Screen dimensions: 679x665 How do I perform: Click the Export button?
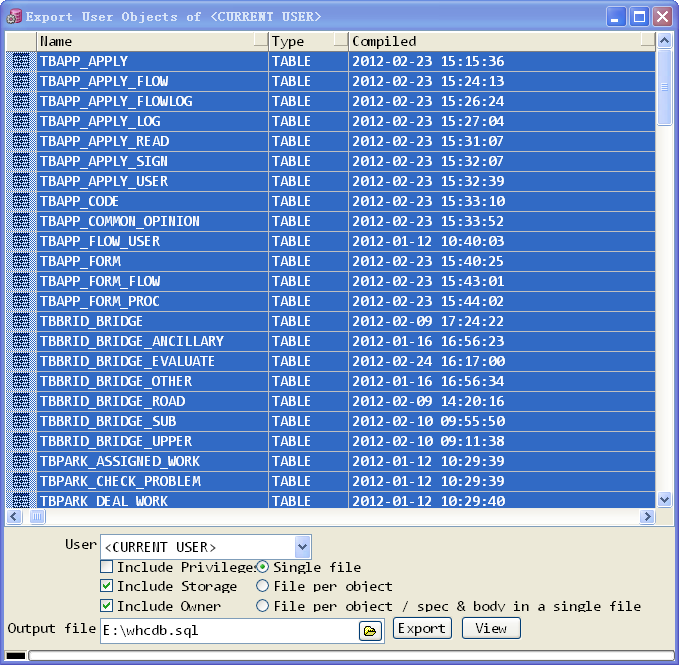tap(422, 628)
